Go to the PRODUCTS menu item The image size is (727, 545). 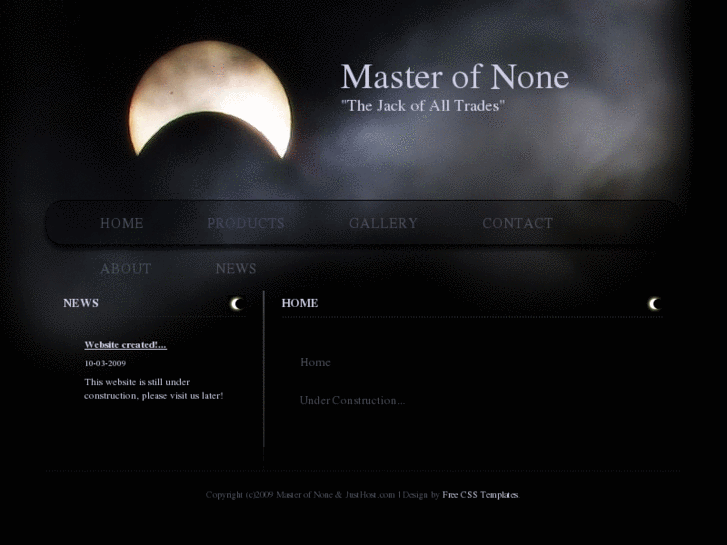coord(246,224)
